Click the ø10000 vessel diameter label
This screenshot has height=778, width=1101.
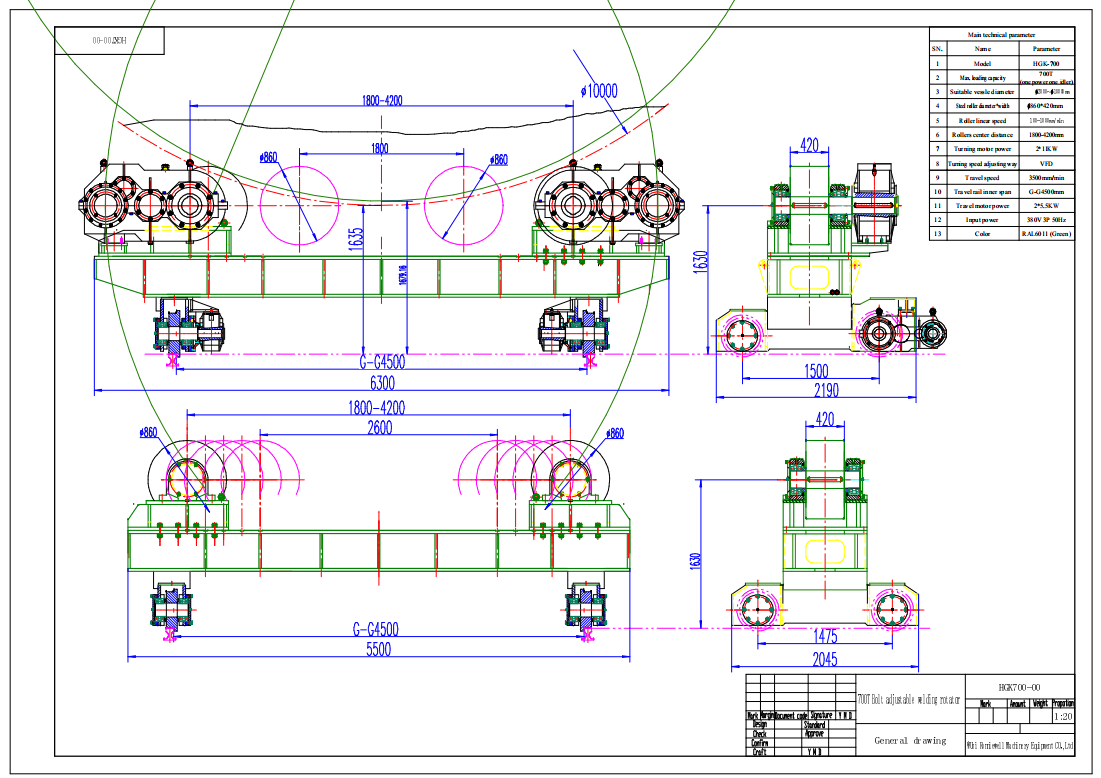(x=599, y=91)
